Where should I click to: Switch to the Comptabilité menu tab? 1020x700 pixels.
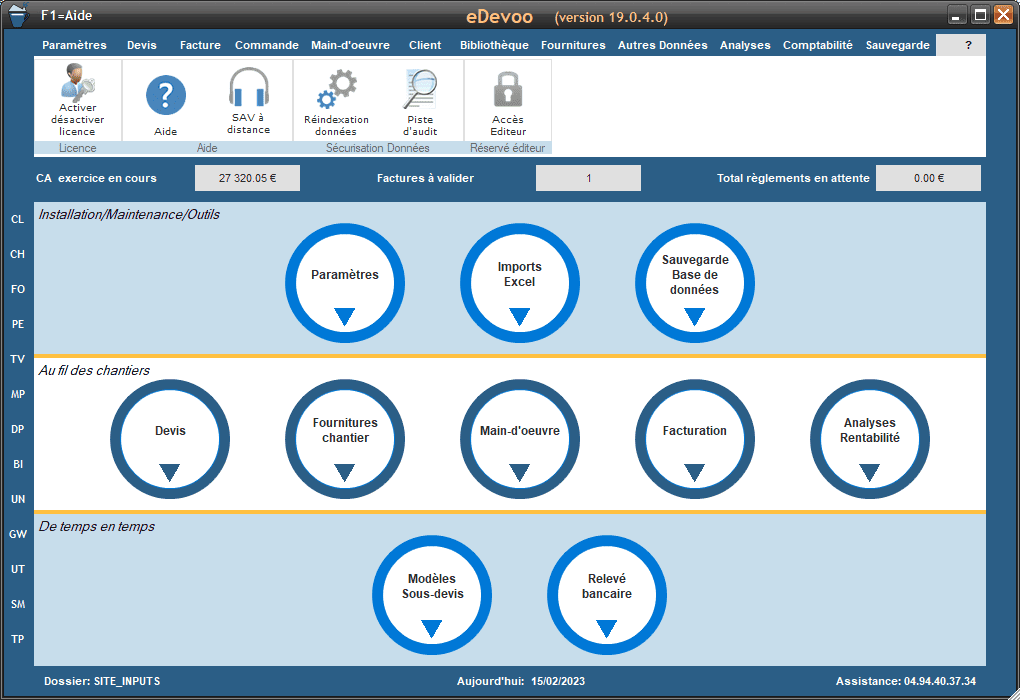[x=817, y=45]
